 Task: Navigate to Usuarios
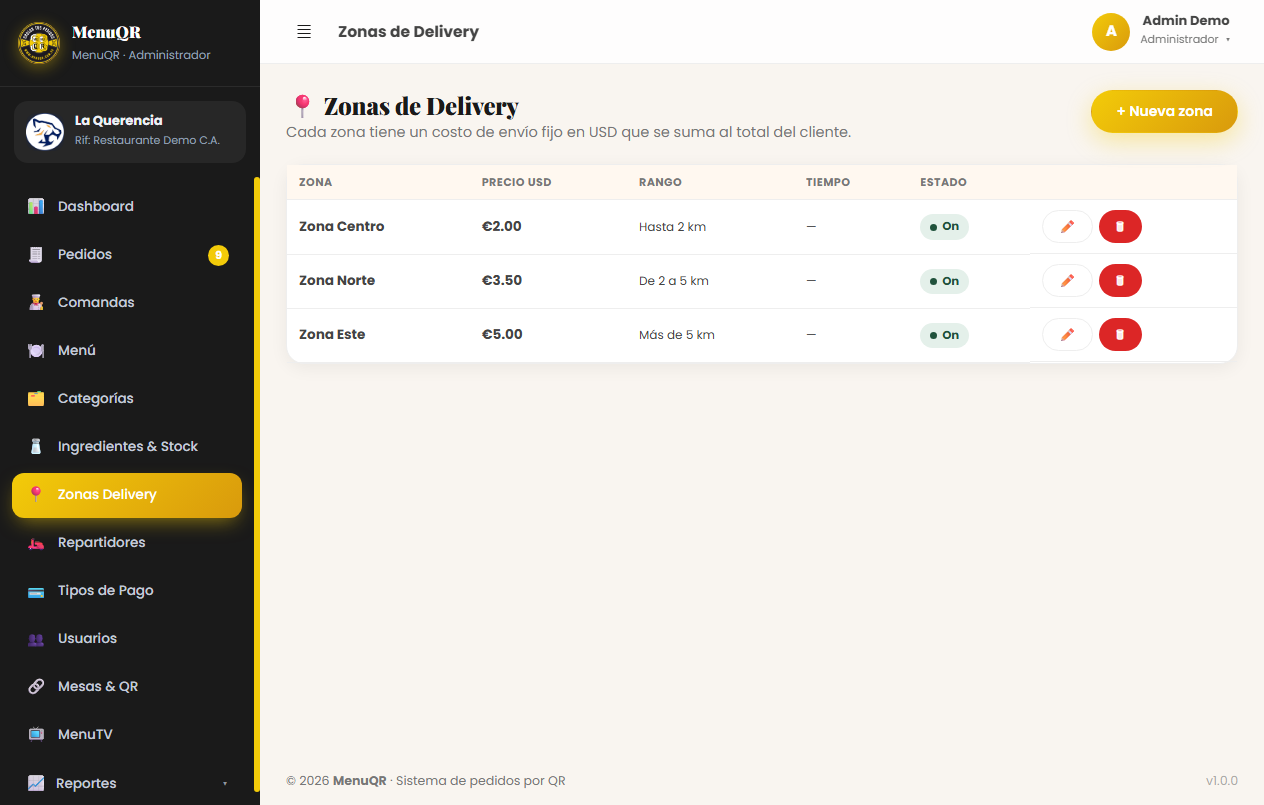[127, 638]
